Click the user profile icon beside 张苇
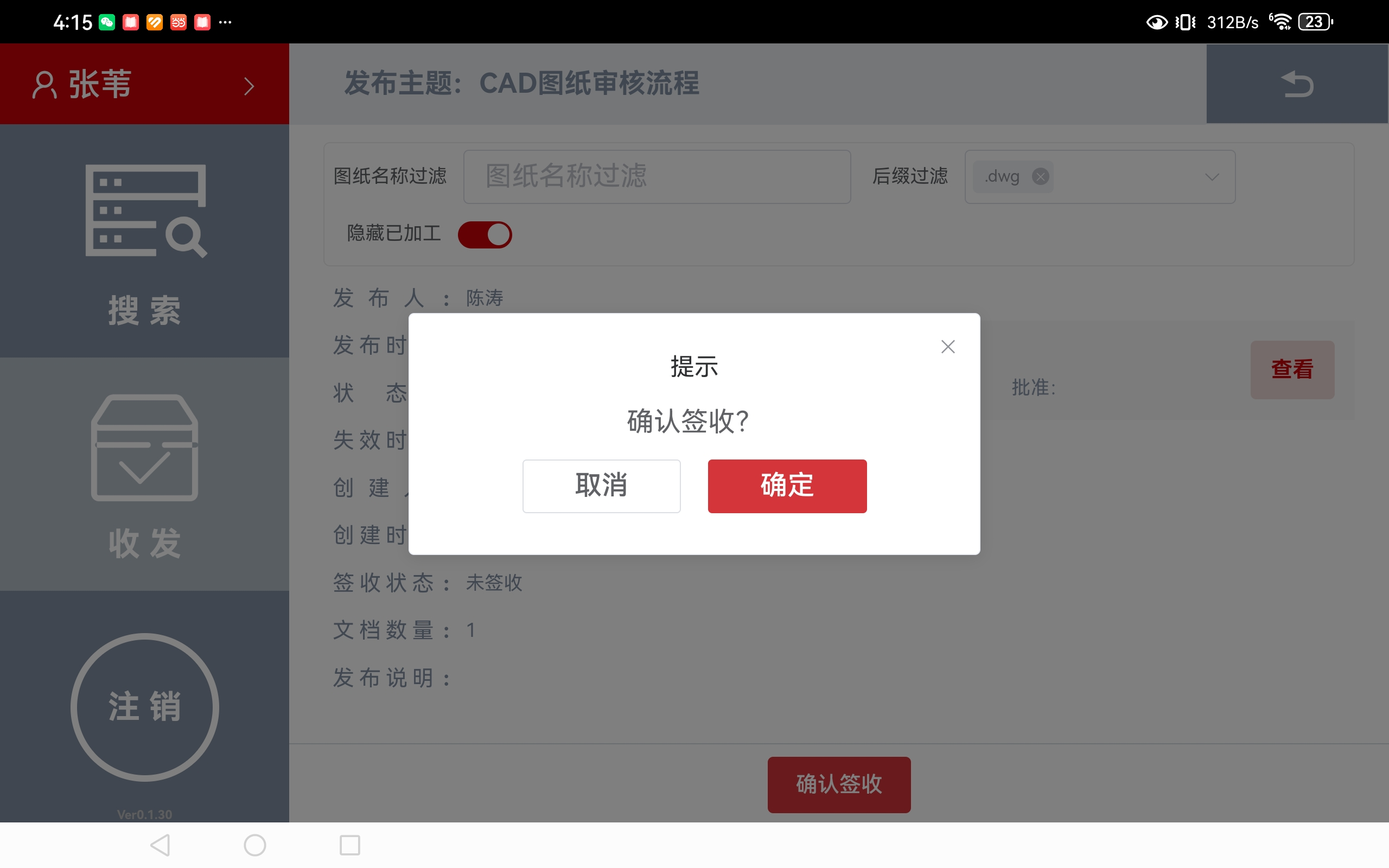Image resolution: width=1389 pixels, height=868 pixels. pyautogui.click(x=44, y=85)
